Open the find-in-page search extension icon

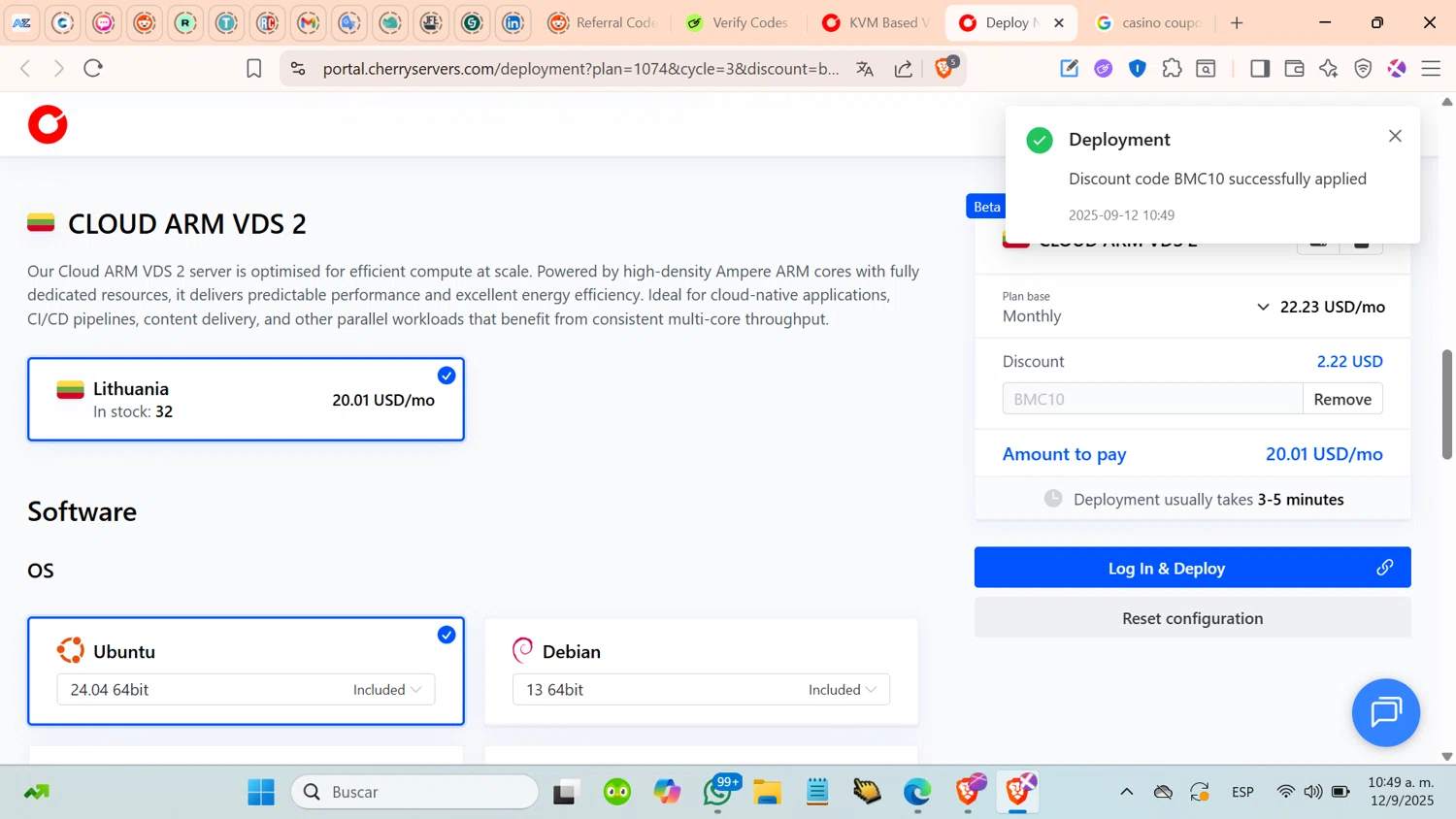point(1206,68)
